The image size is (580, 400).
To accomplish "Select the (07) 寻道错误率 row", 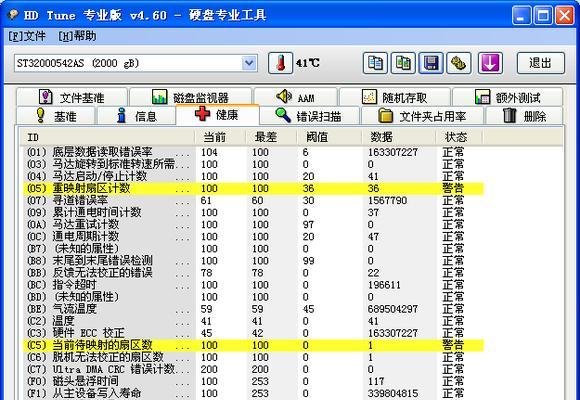I will pyautogui.click(x=253, y=201).
